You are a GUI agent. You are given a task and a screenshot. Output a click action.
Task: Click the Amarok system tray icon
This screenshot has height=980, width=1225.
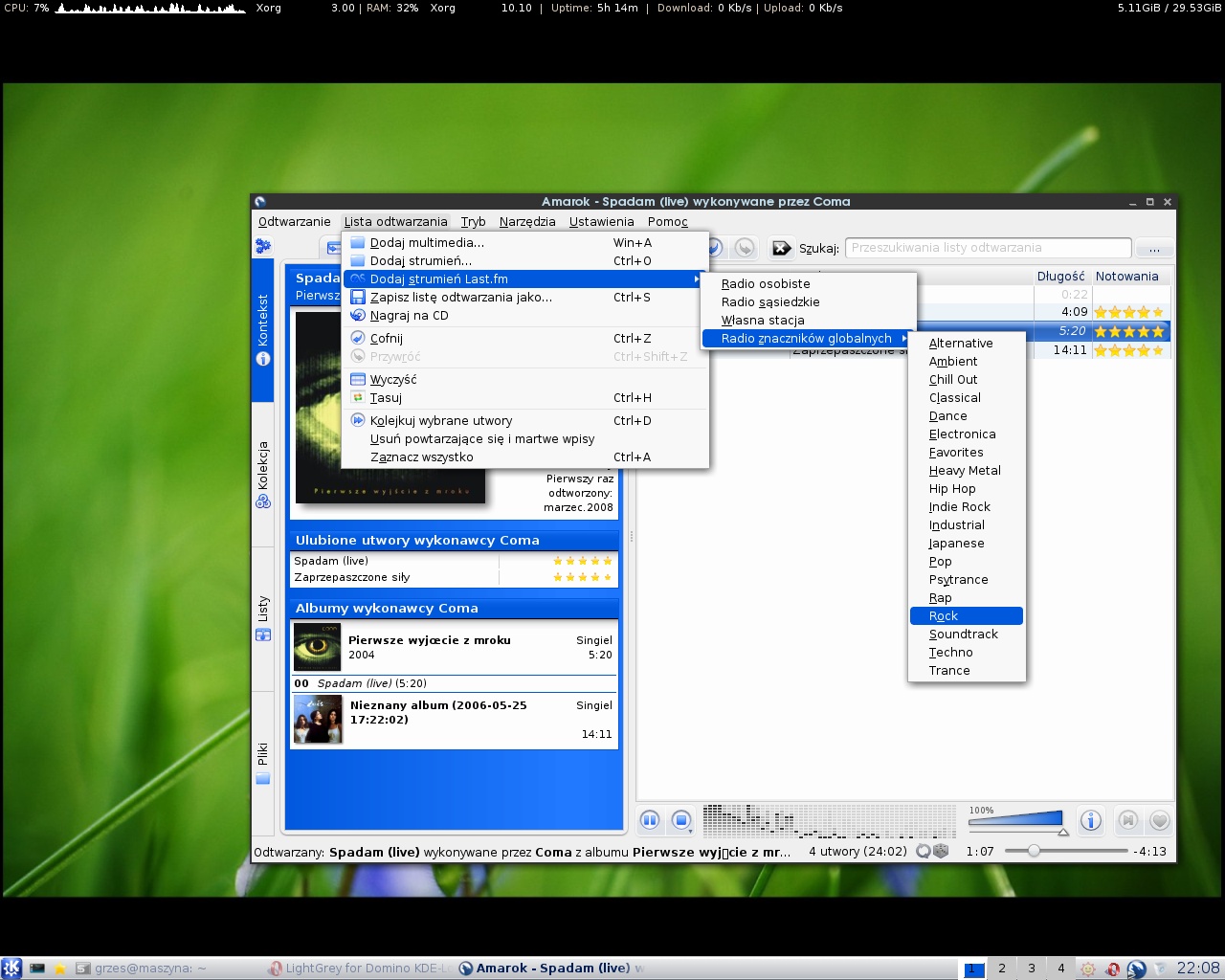1136,969
